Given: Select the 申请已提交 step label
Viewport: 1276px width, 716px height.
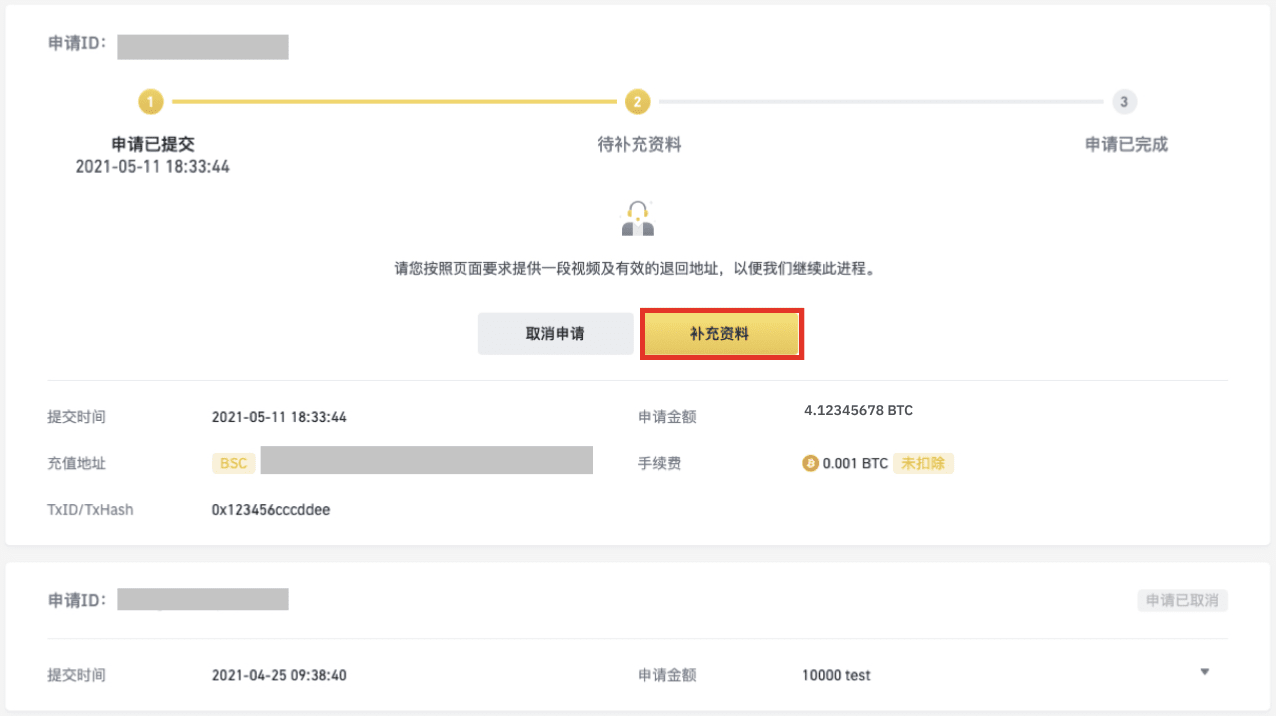Looking at the screenshot, I should (153, 144).
